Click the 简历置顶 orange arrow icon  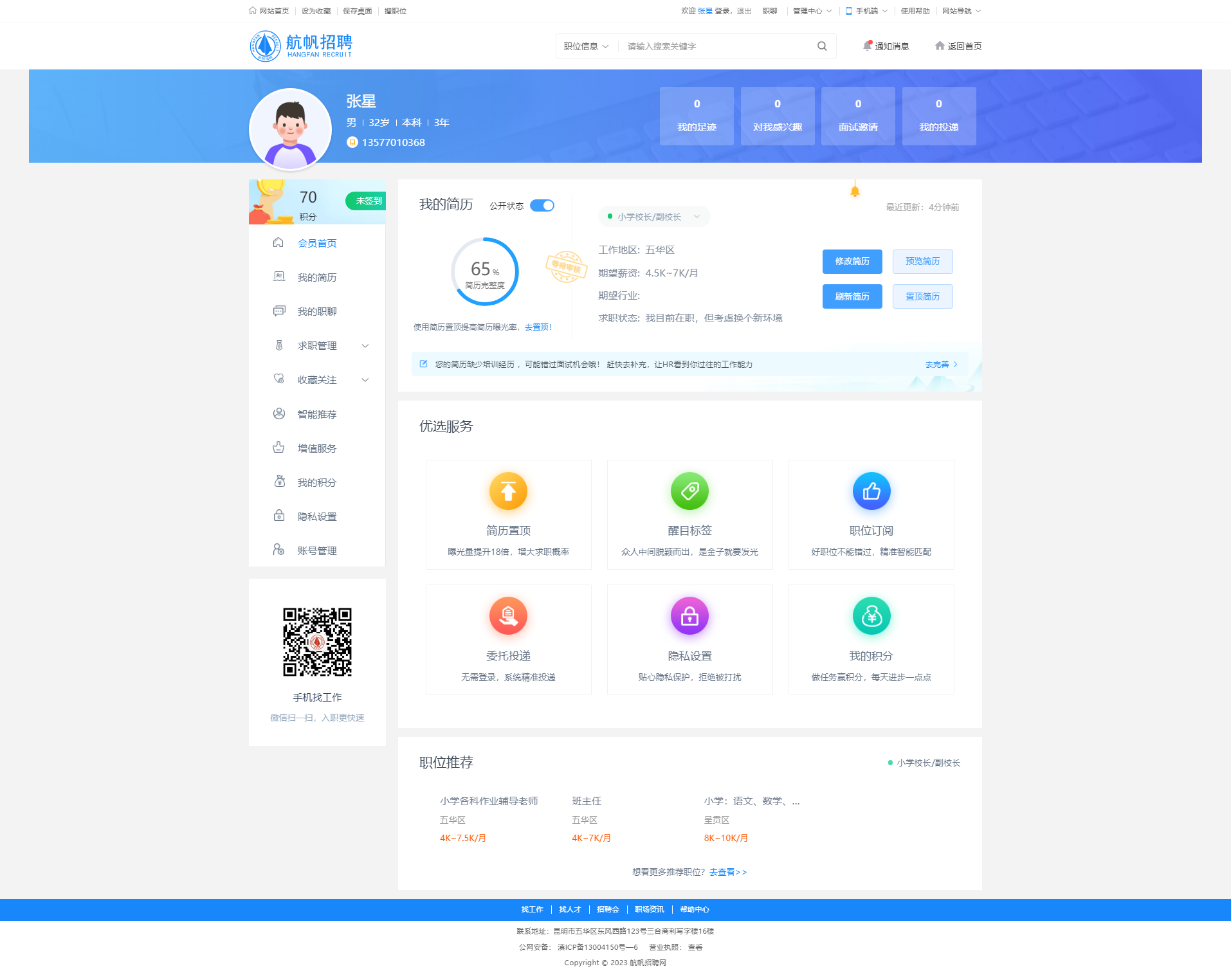[508, 491]
